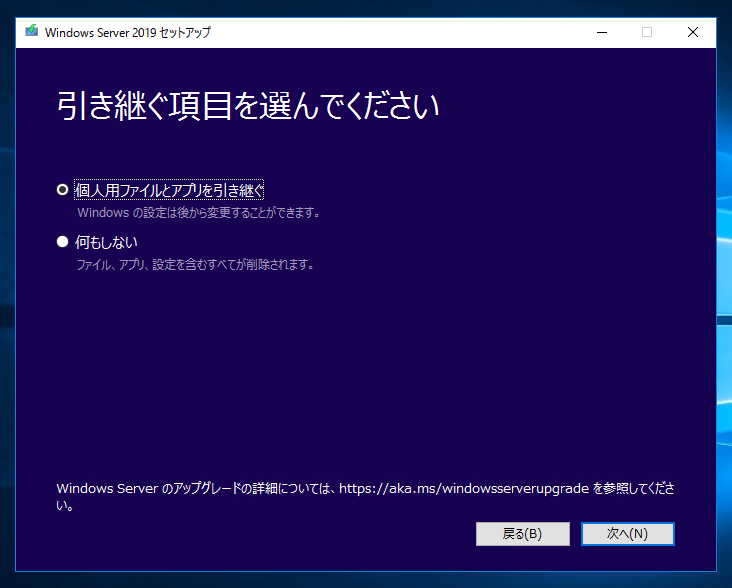Screen dimensions: 732x588
Task: Click 'Windows の設定は後から変更することができます。' text
Action: click(199, 213)
